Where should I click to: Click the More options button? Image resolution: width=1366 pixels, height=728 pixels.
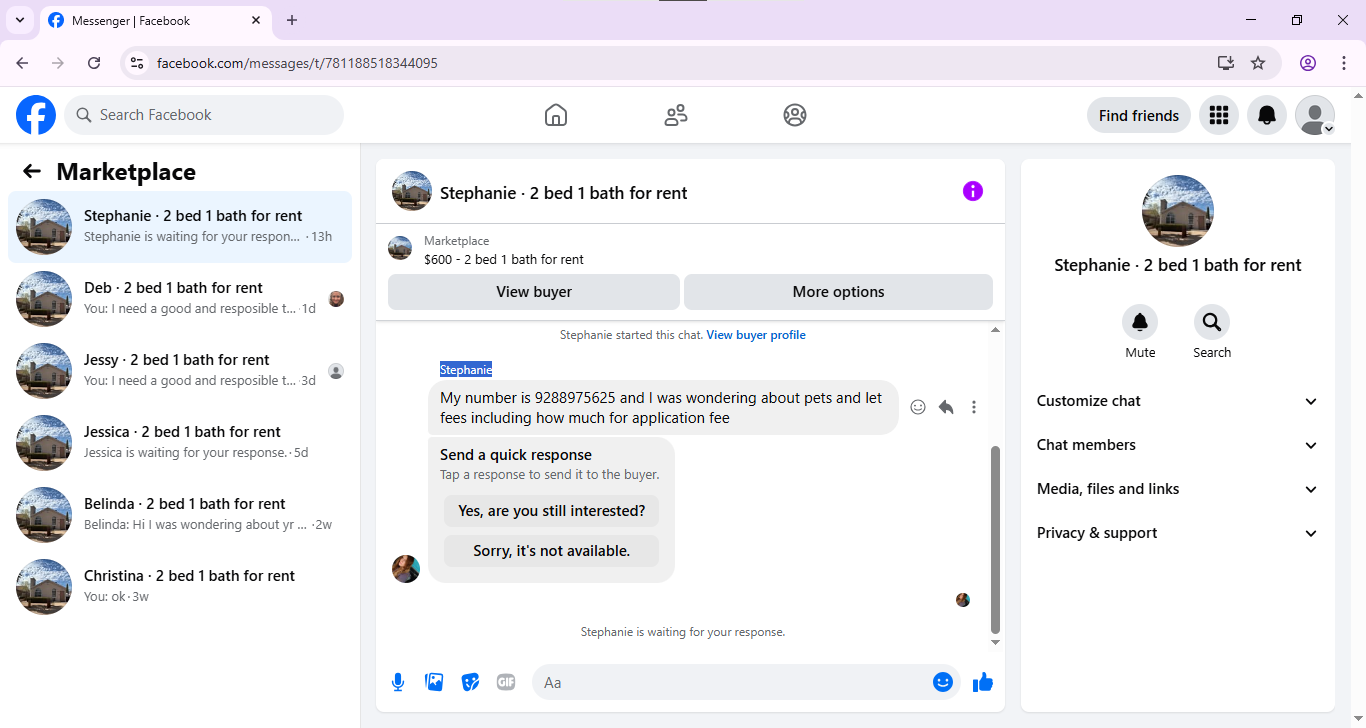(x=838, y=292)
